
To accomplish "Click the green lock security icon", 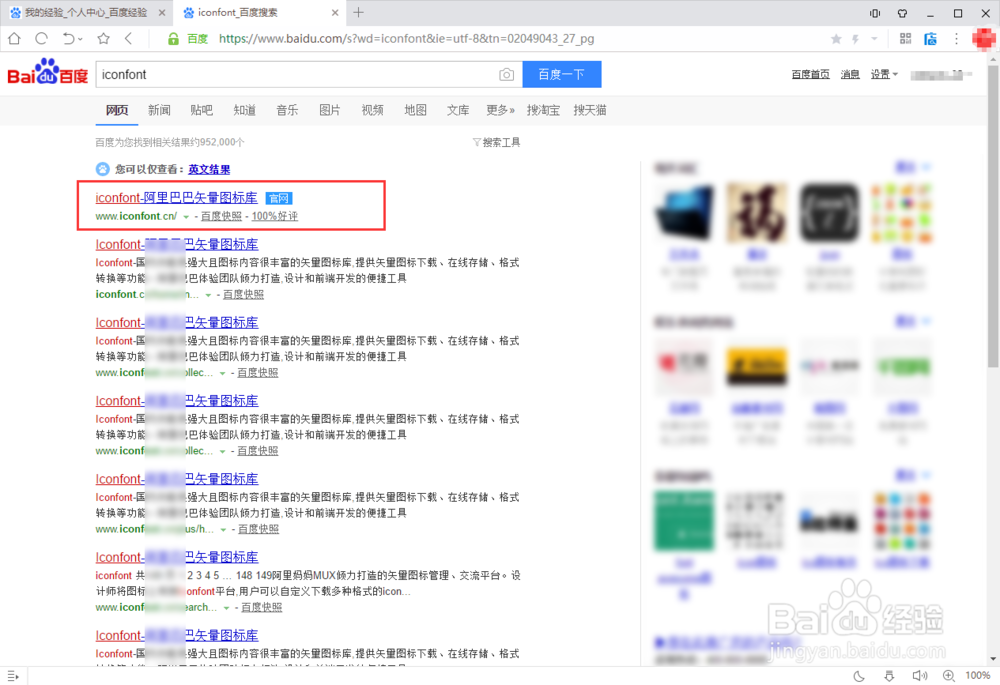I will pyautogui.click(x=173, y=39).
